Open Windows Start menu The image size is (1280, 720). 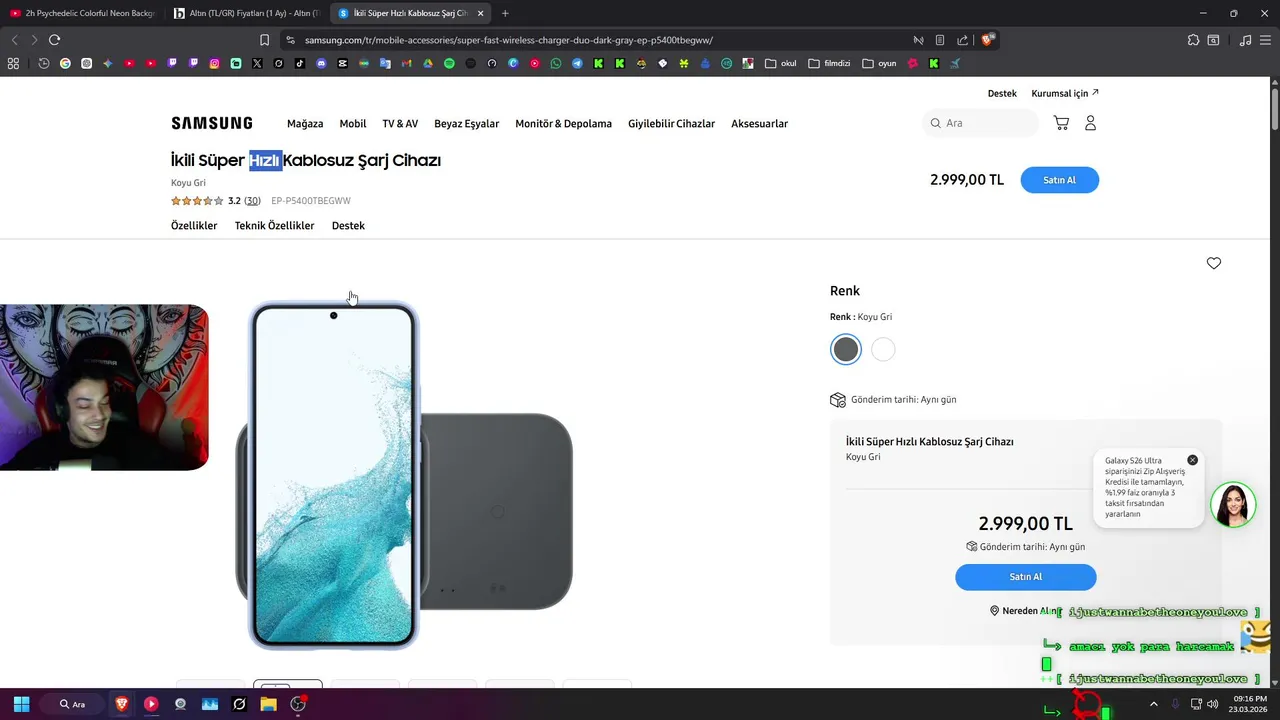click(x=21, y=704)
